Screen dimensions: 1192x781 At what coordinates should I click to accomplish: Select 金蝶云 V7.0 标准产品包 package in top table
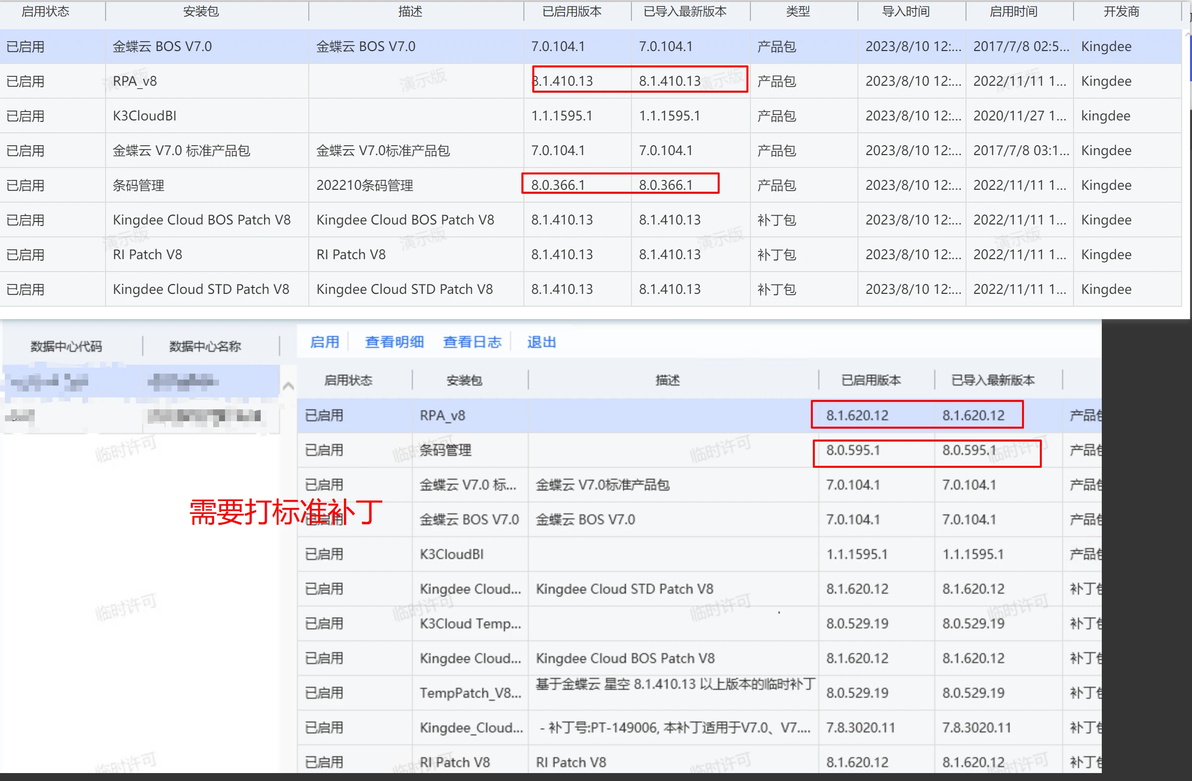tap(181, 151)
